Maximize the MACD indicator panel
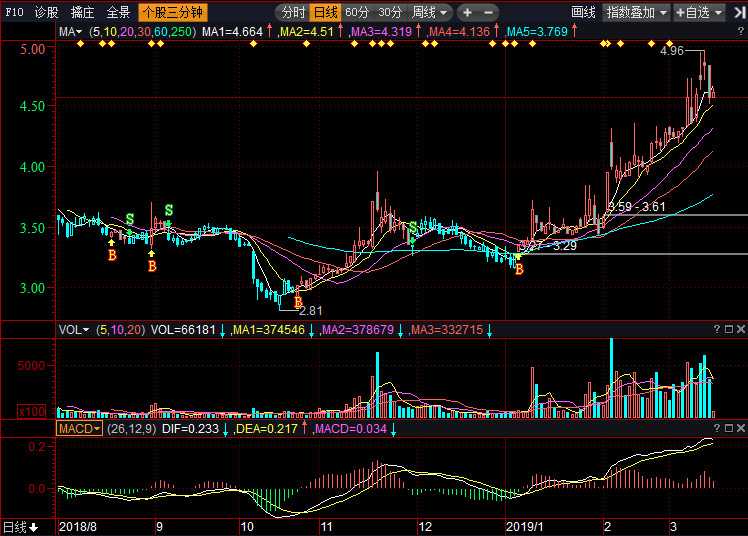748x536 pixels. pyautogui.click(x=727, y=428)
